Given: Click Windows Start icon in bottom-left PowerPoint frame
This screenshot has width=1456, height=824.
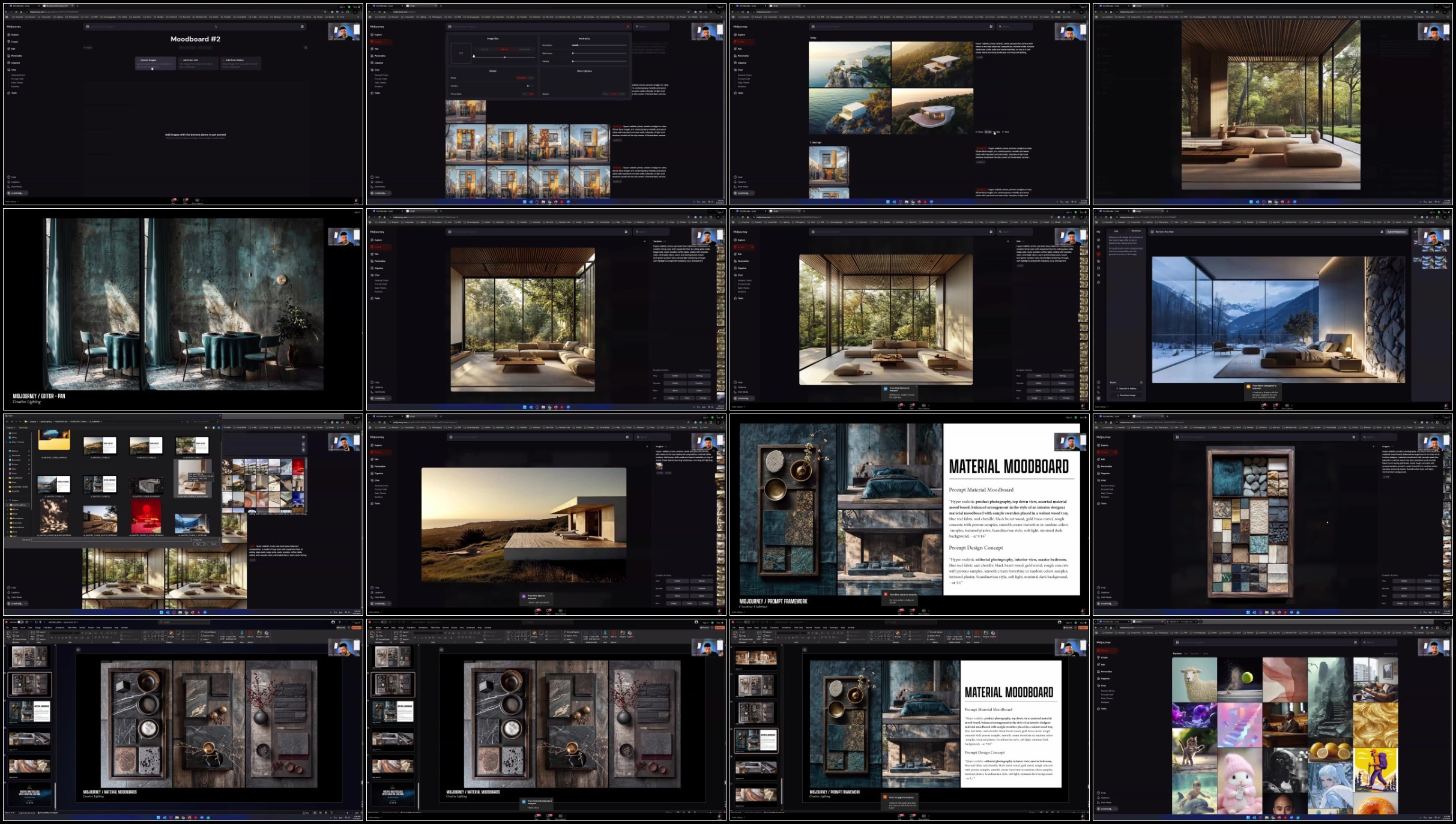Looking at the screenshot, I should click(159, 817).
